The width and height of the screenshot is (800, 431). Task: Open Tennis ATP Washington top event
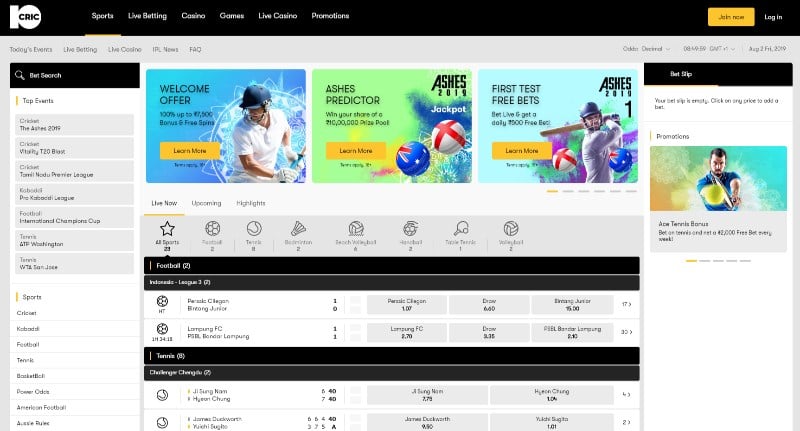coord(74,240)
